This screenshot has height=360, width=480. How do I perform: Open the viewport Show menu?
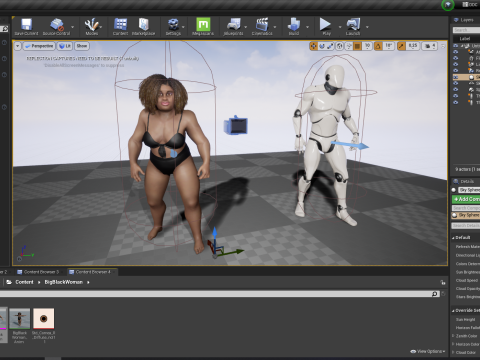[82, 46]
